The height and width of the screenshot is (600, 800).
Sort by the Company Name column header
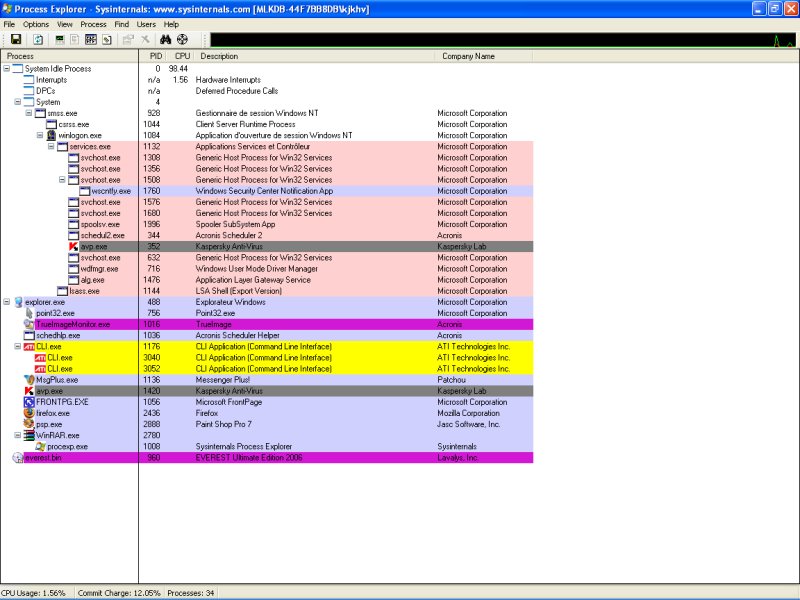pyautogui.click(x=484, y=56)
